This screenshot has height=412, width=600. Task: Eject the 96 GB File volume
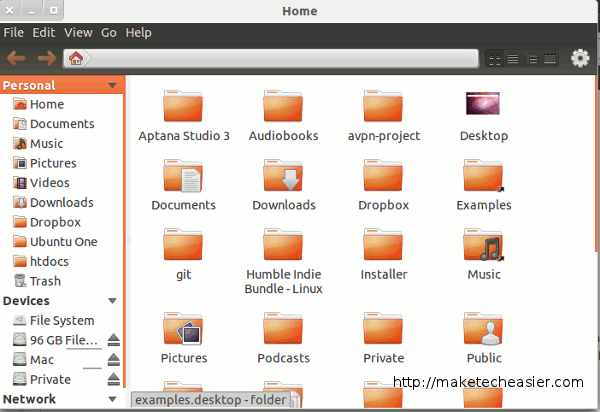click(x=113, y=341)
